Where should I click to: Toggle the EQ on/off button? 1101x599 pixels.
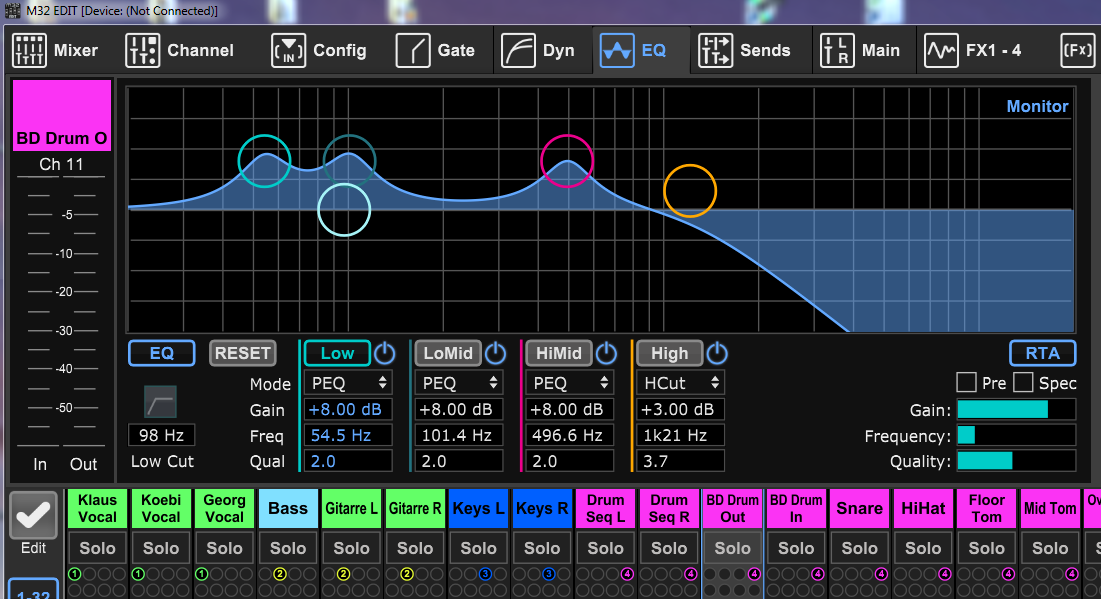point(161,353)
